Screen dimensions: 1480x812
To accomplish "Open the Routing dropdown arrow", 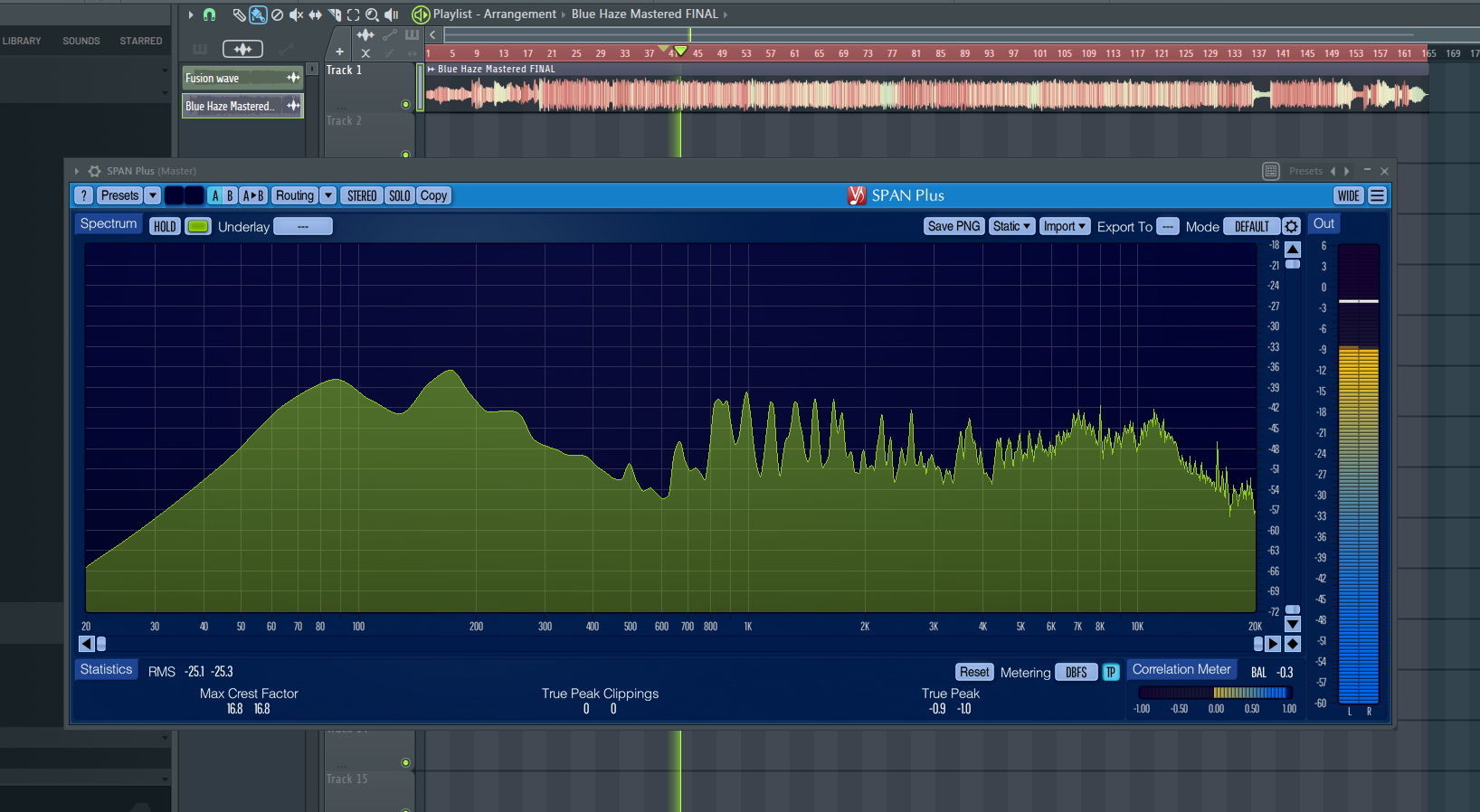I will point(328,196).
